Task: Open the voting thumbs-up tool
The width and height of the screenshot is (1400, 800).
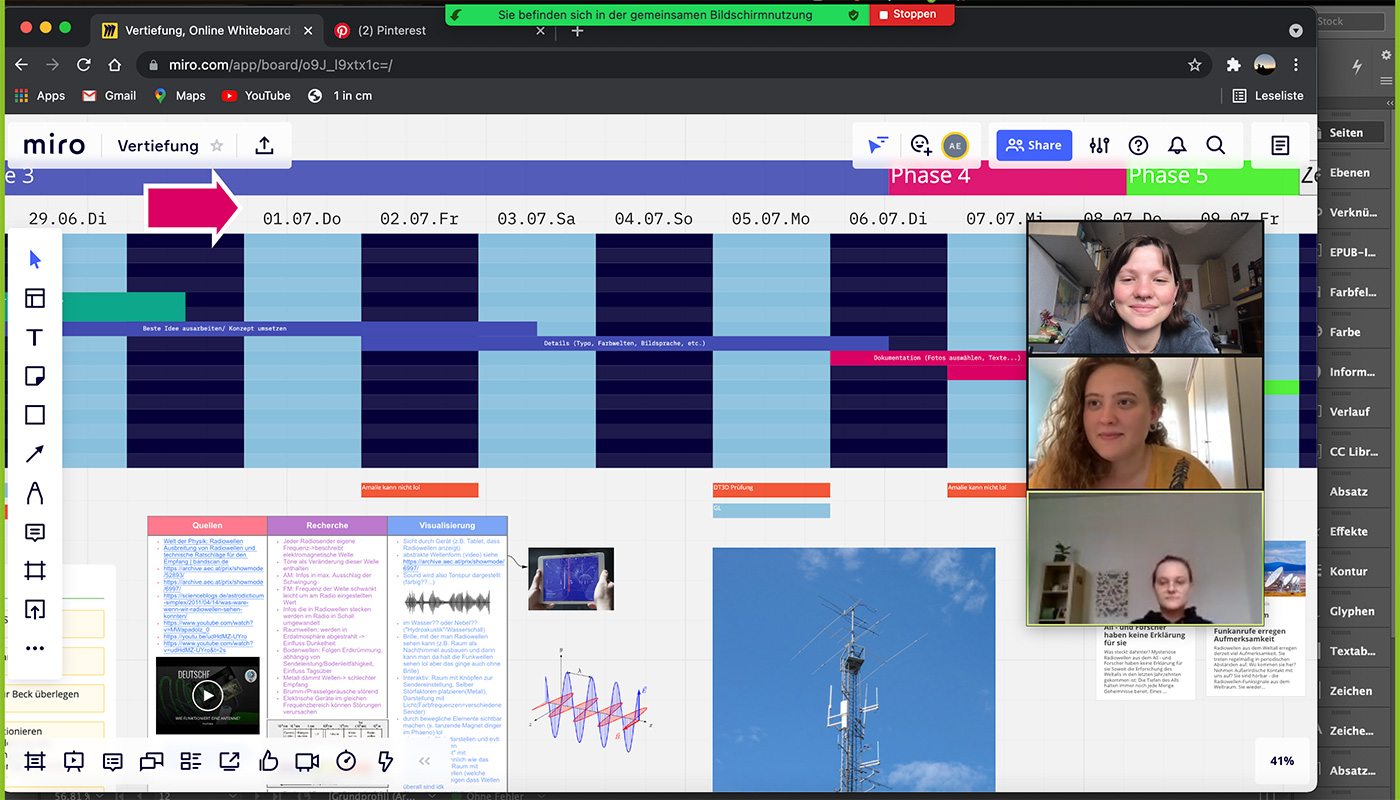Action: [268, 761]
